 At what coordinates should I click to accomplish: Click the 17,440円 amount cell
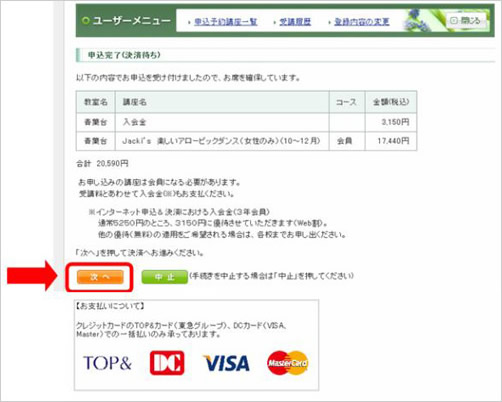tap(393, 141)
